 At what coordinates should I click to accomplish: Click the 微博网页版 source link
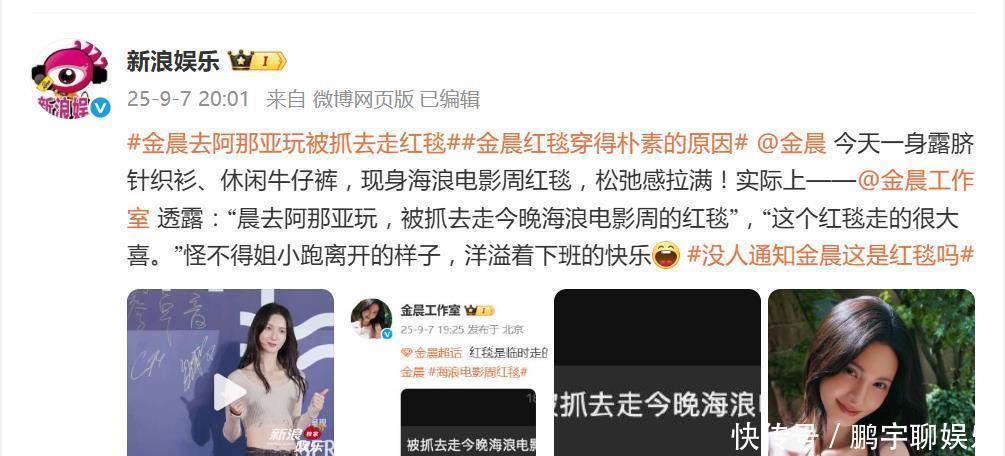click(x=363, y=99)
